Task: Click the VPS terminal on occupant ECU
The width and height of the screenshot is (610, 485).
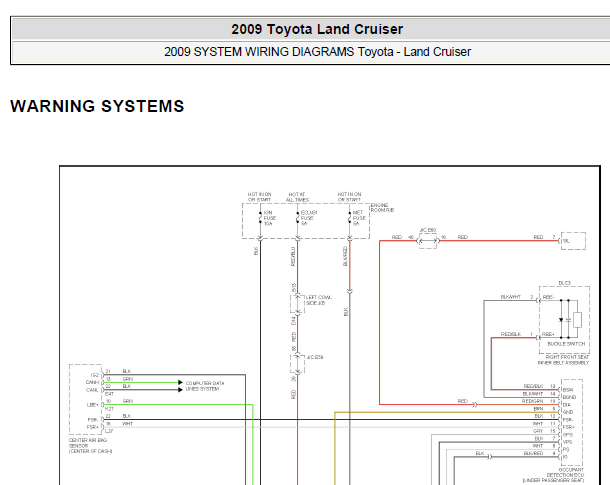Action: [x=568, y=442]
